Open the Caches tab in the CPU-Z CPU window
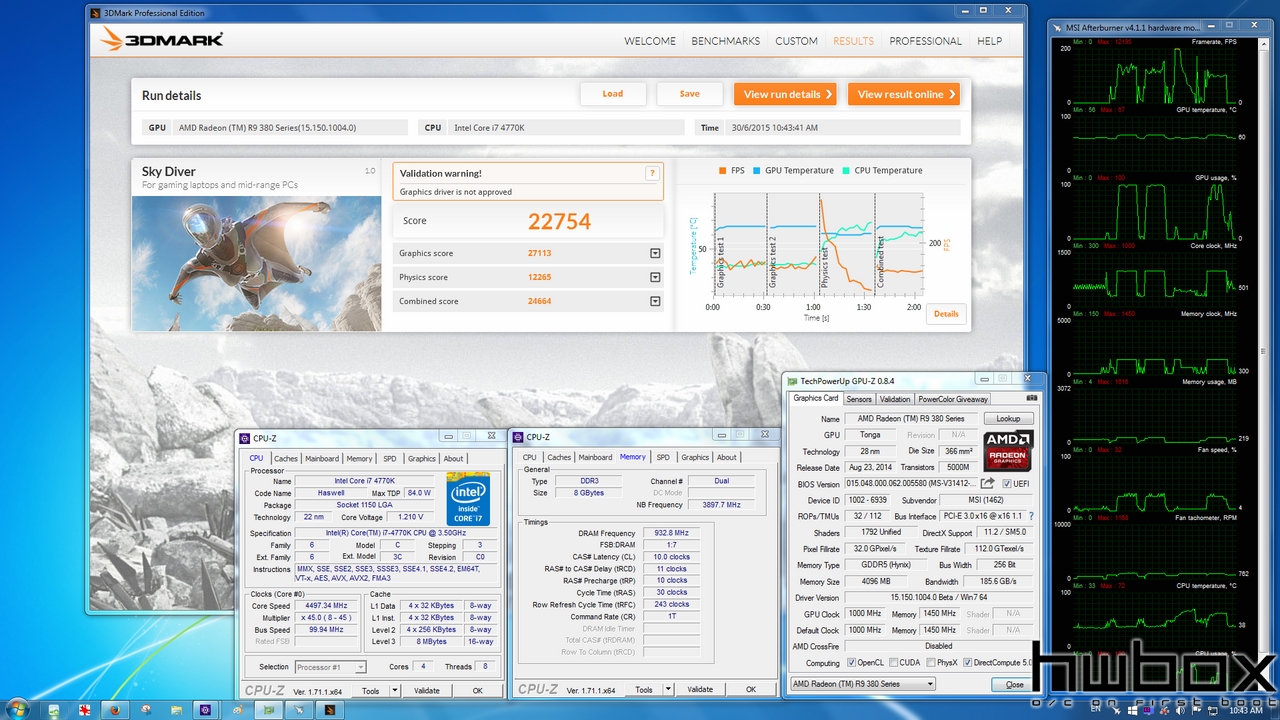Image resolution: width=1280 pixels, height=720 pixels. click(x=286, y=459)
